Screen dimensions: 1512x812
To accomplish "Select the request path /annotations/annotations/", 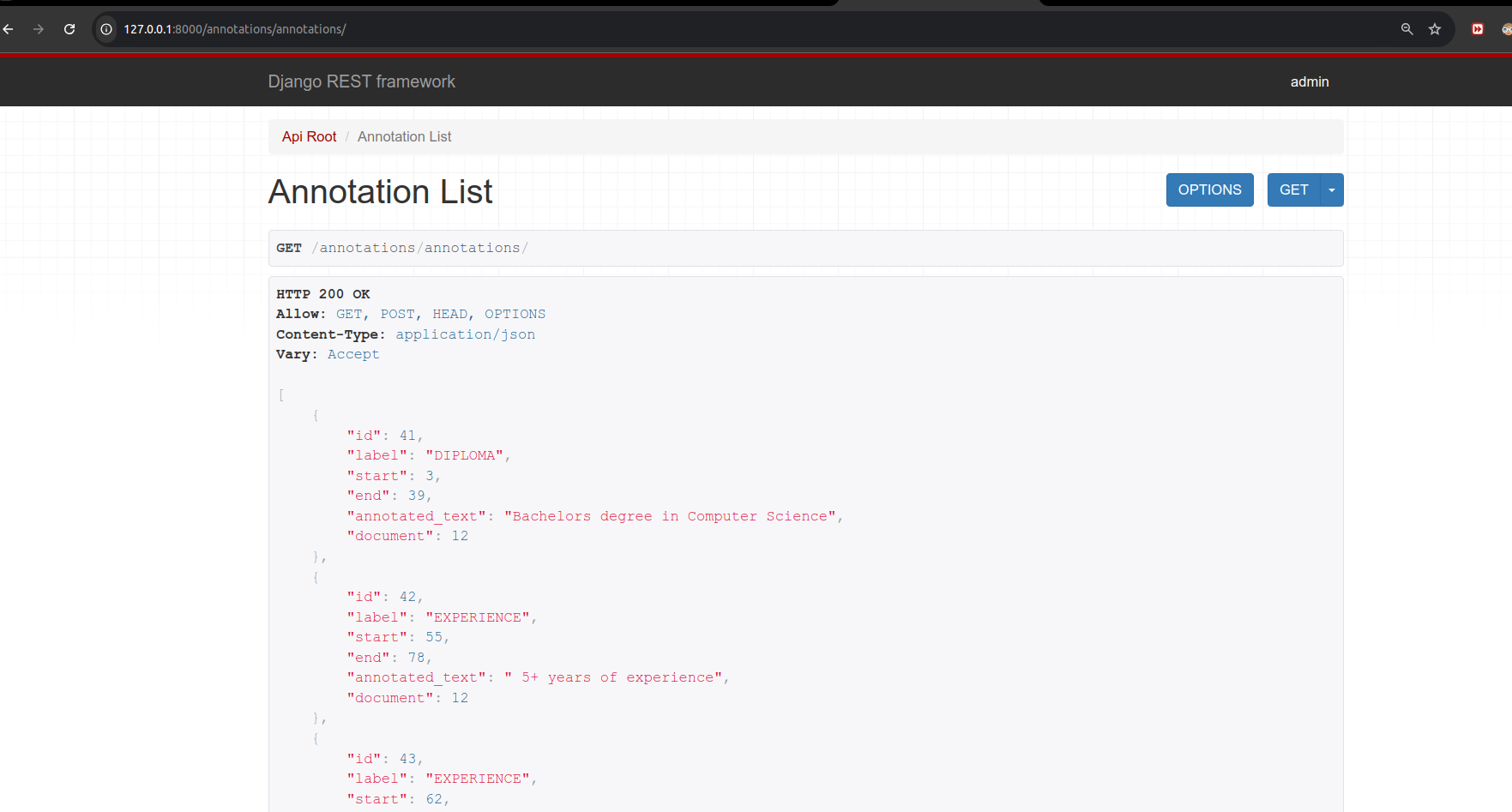I will (419, 248).
